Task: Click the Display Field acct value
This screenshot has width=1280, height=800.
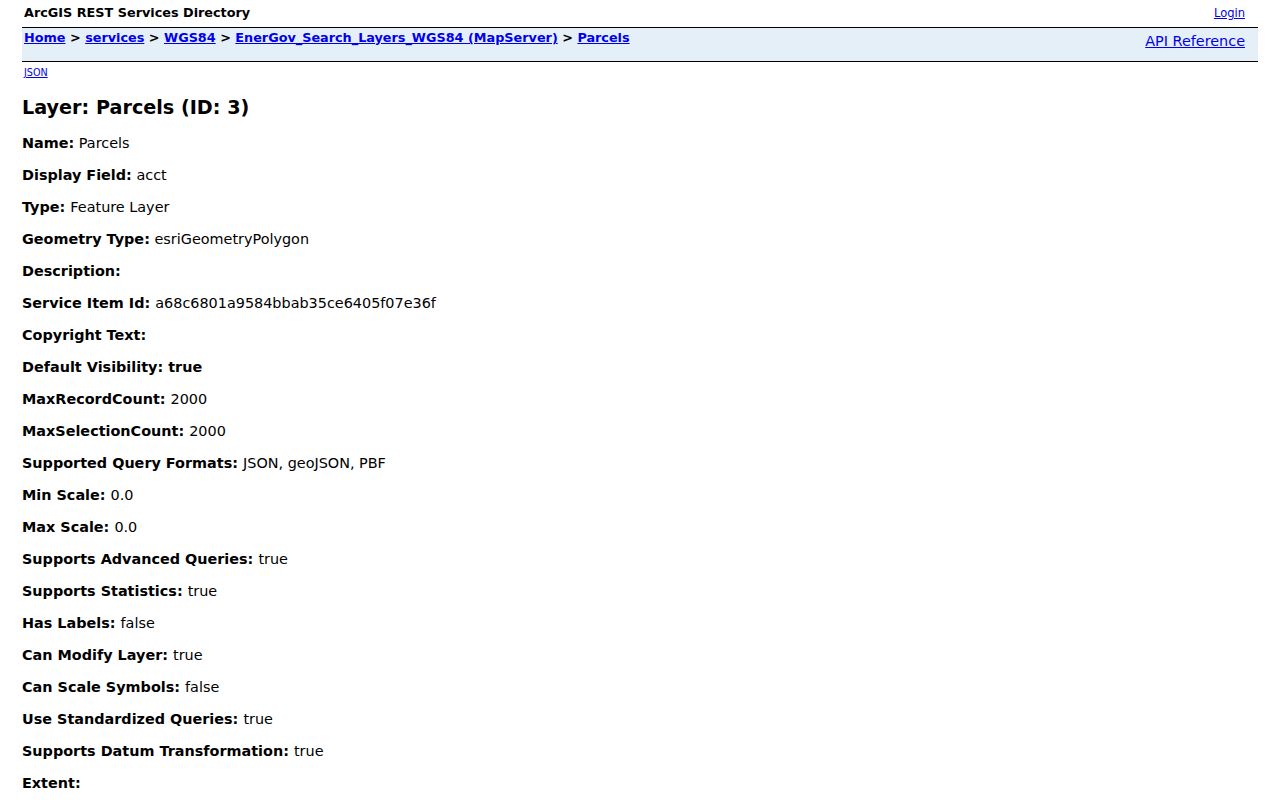Action: tap(152, 175)
